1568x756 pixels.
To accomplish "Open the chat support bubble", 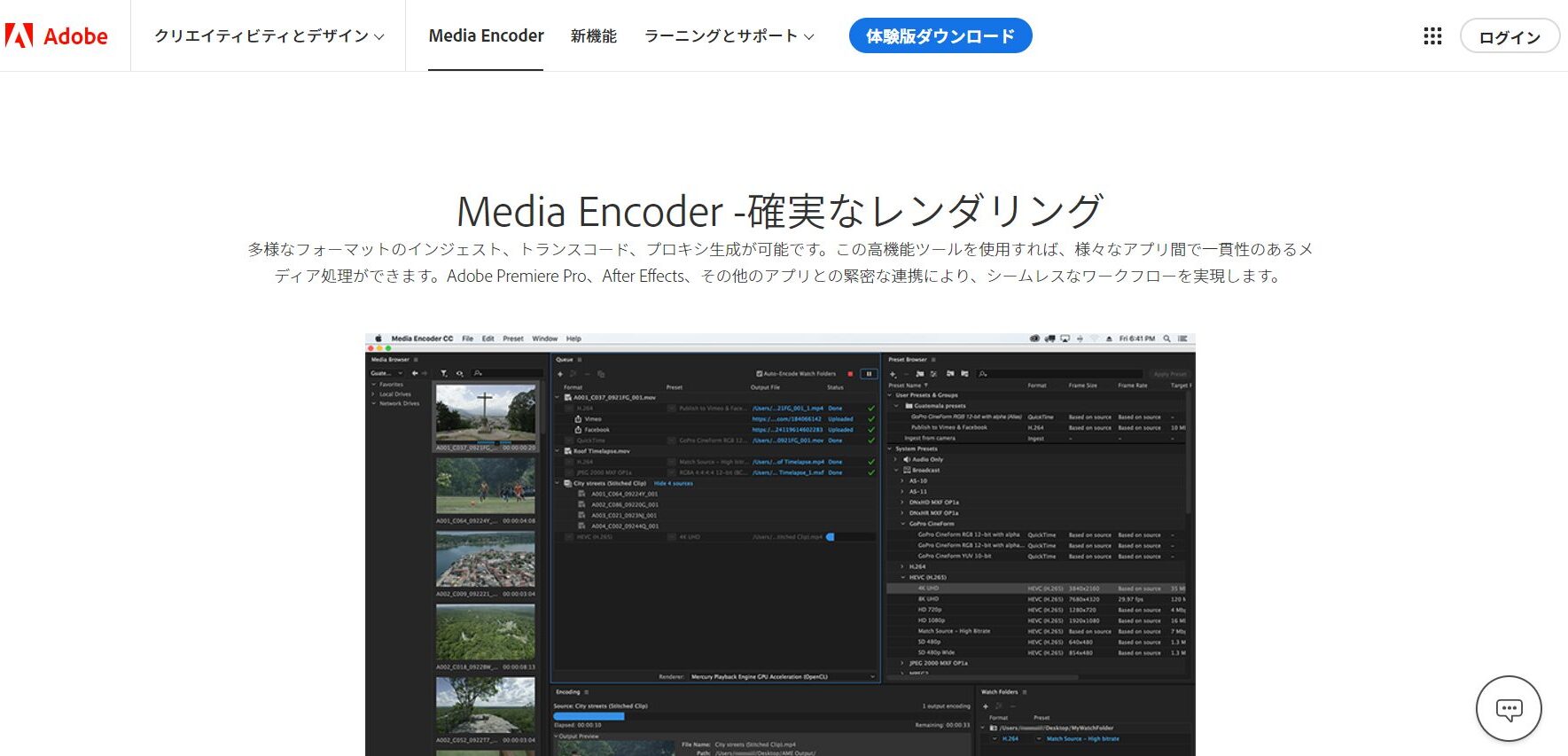I will 1509,709.
